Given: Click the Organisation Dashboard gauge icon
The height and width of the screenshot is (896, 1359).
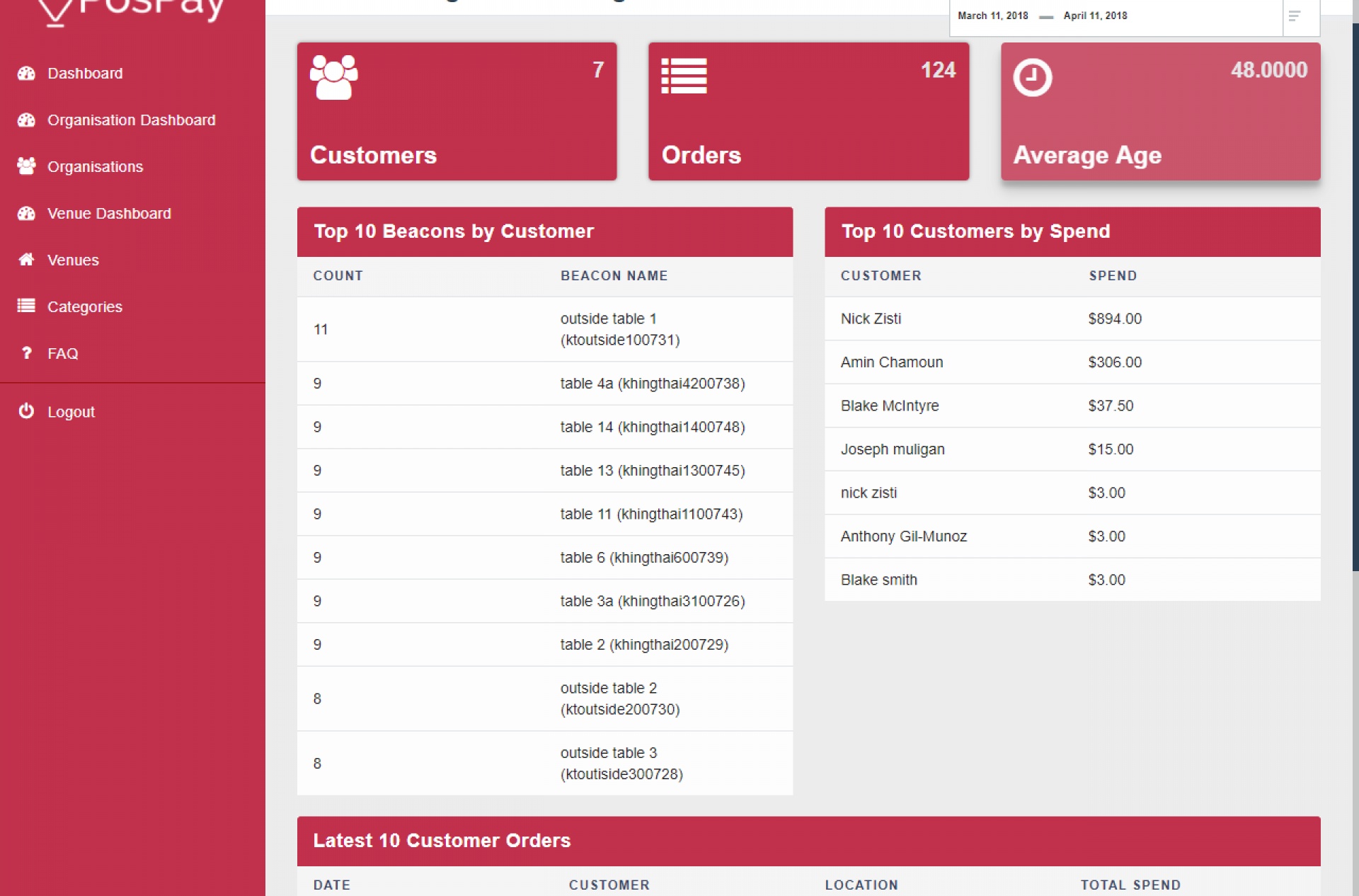Looking at the screenshot, I should click(26, 120).
